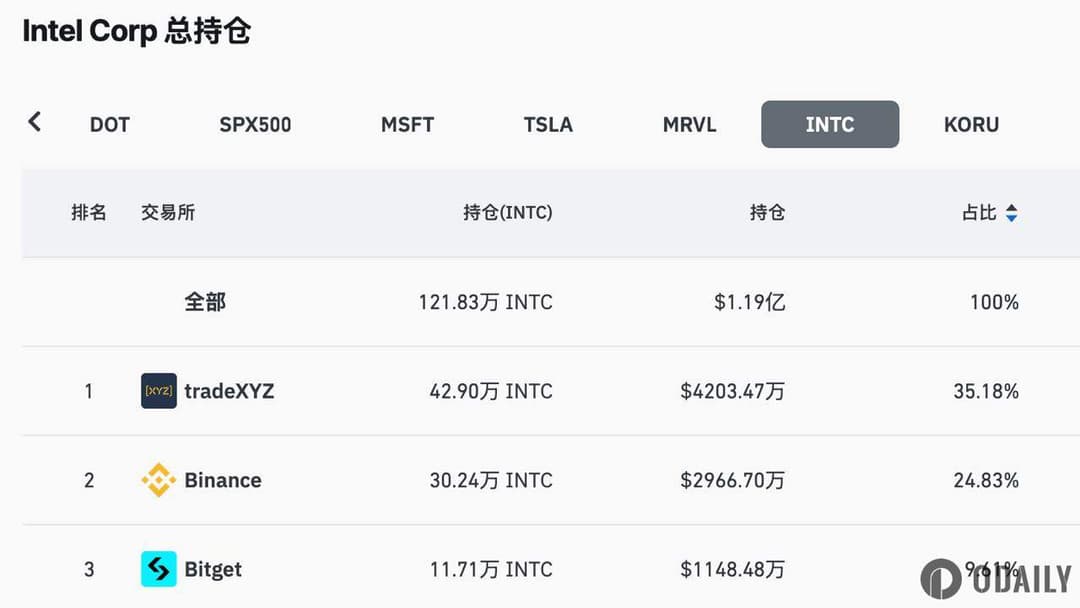
Task: Select the 121.83万 INTC total holdings cell
Action: coord(486,302)
